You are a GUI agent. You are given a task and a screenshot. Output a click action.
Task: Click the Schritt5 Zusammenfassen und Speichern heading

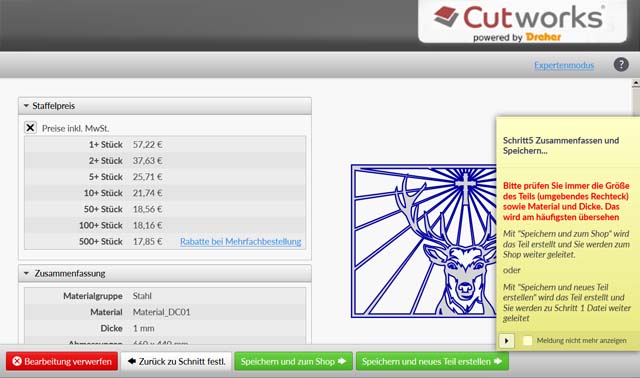tap(561, 146)
